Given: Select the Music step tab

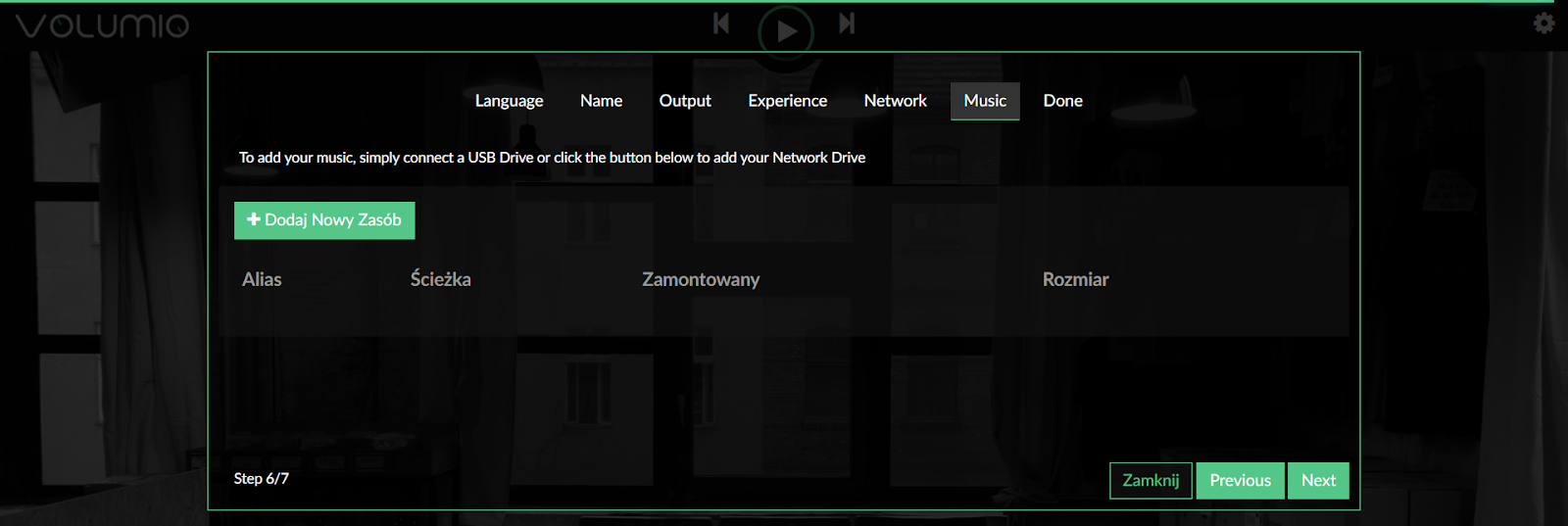Looking at the screenshot, I should click(985, 101).
